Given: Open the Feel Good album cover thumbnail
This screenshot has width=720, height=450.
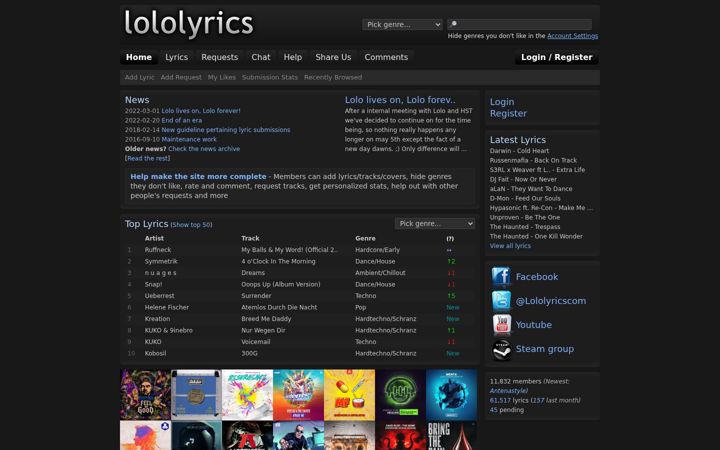Looking at the screenshot, I should tap(145, 394).
